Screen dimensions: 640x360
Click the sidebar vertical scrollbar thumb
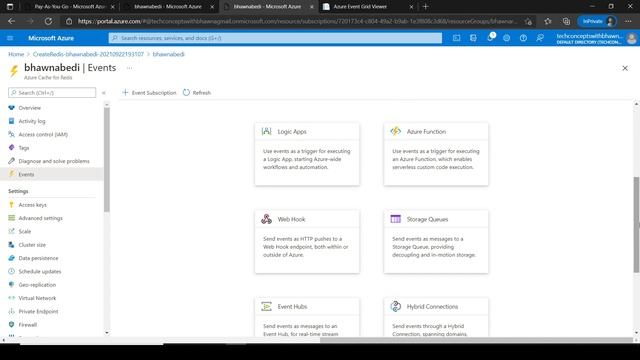pos(107,159)
